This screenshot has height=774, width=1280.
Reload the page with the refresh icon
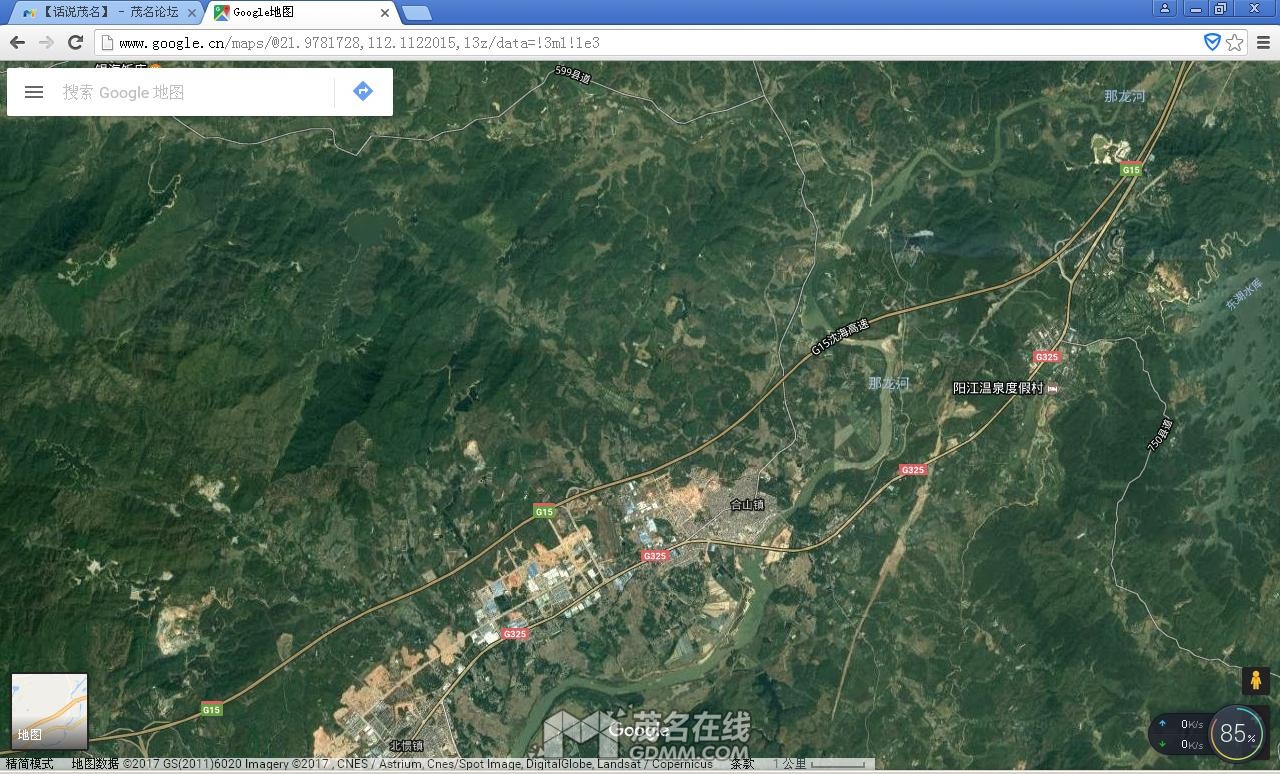point(75,42)
